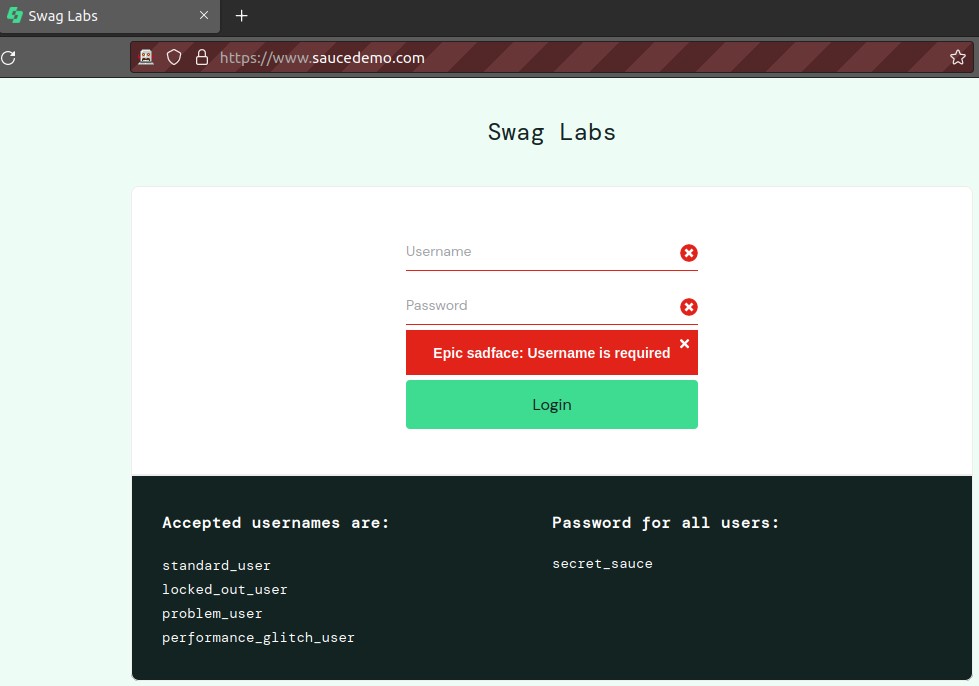The width and height of the screenshot is (979, 686).
Task: Close the Swag Labs browser tab
Action: click(x=204, y=16)
